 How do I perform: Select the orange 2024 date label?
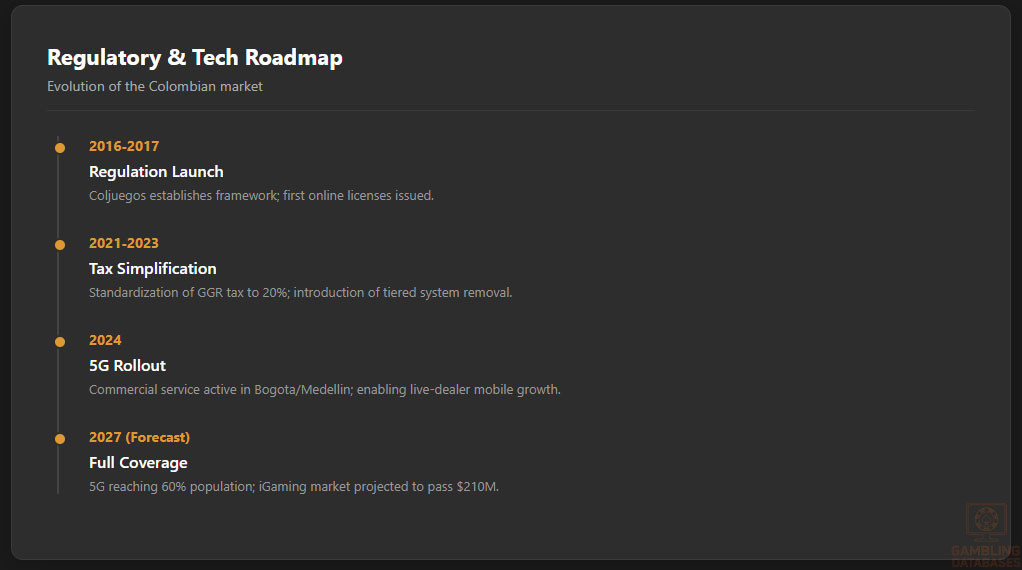pyautogui.click(x=105, y=340)
